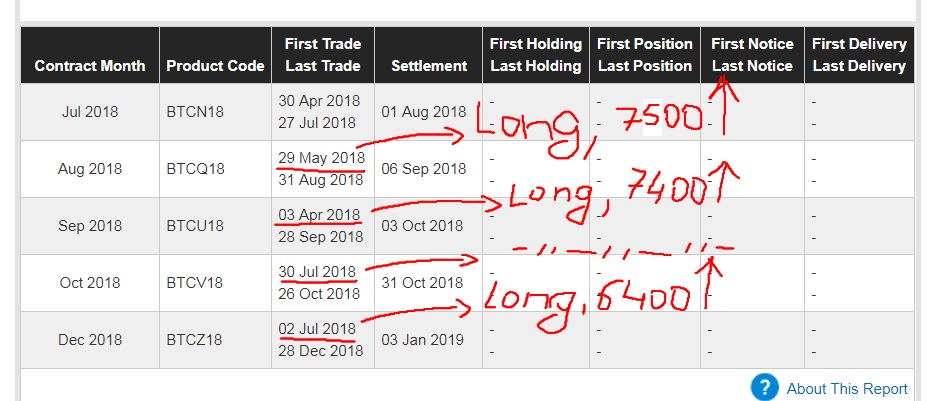This screenshot has width=935, height=401.
Task: Select the BTCQ18 product code cell
Action: tap(196, 169)
